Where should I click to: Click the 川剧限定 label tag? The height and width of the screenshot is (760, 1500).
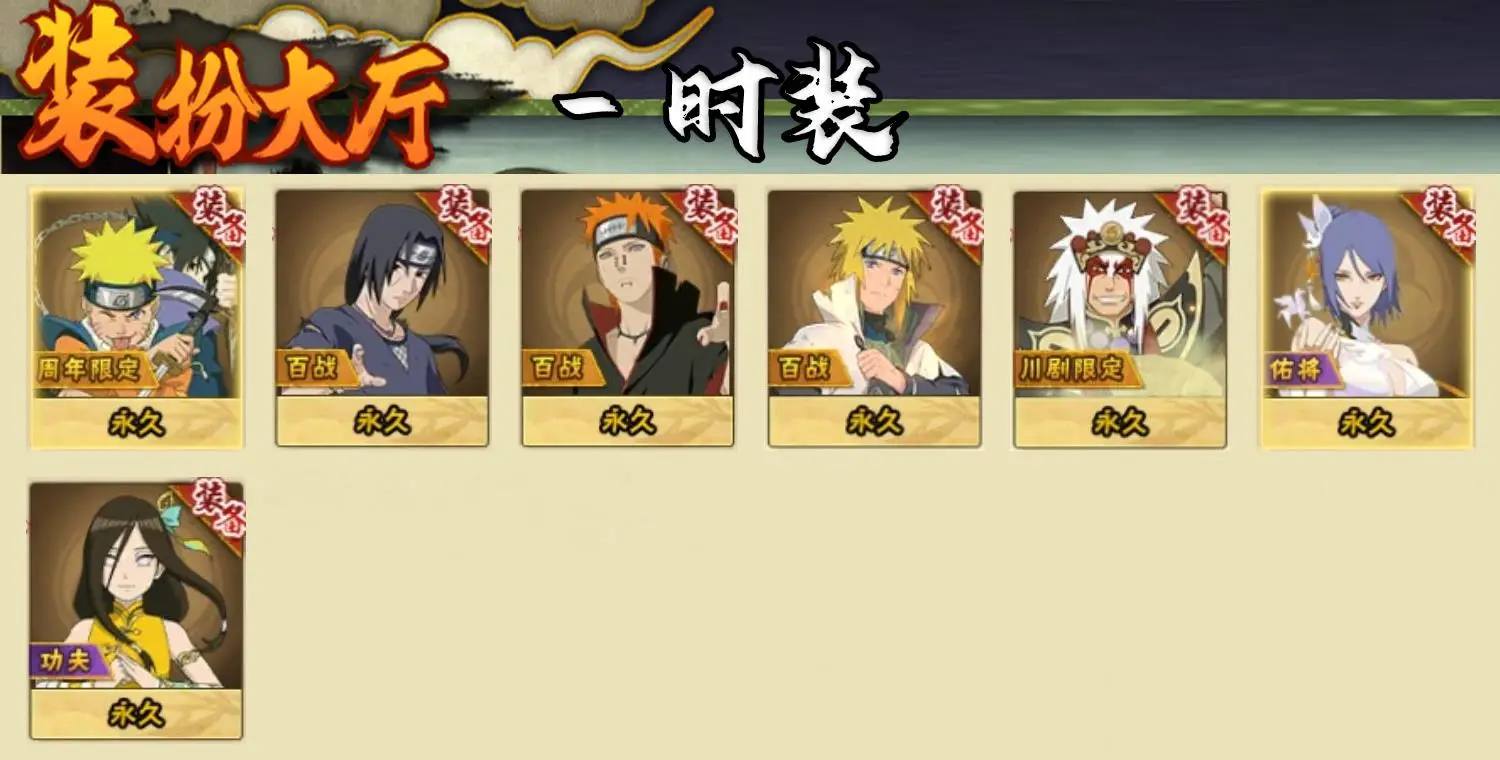1078,370
